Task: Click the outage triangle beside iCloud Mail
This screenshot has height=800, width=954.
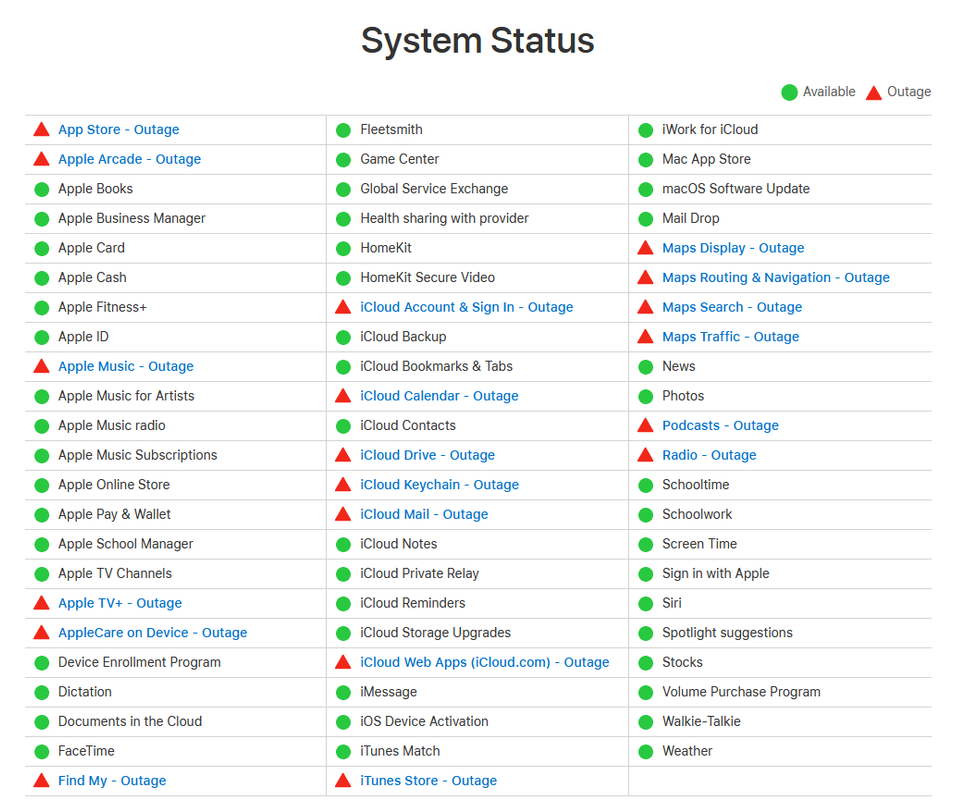Action: point(343,514)
